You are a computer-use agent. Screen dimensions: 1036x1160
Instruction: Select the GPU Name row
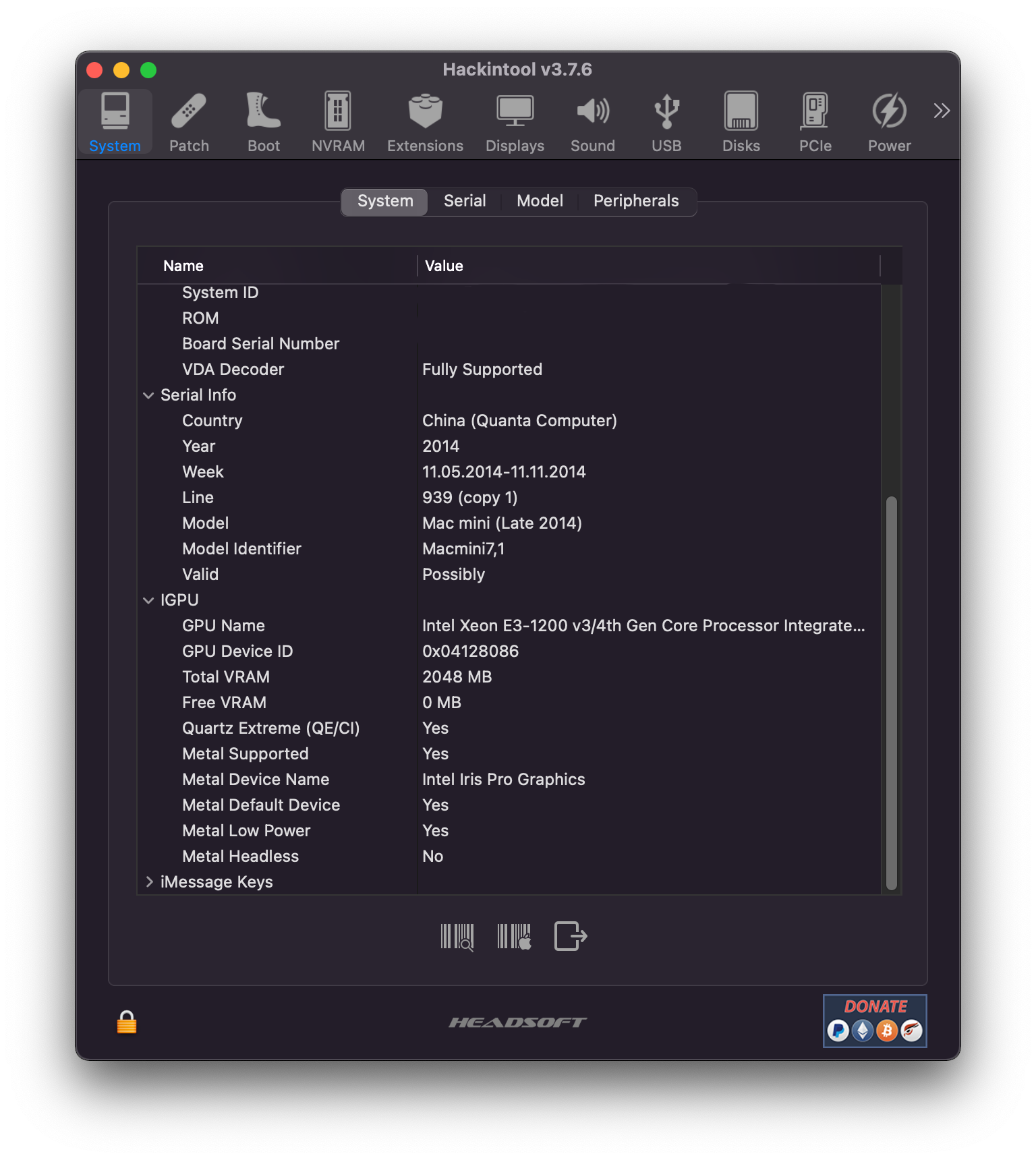509,626
